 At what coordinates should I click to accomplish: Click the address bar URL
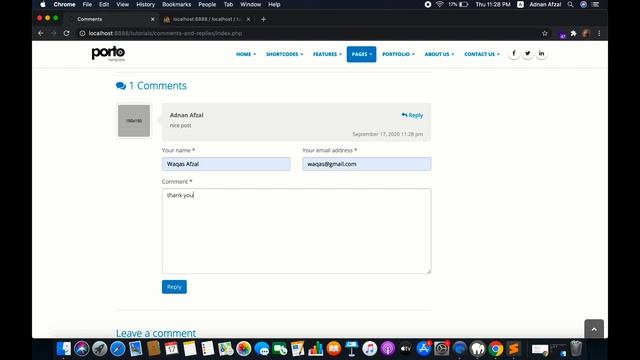coord(165,33)
